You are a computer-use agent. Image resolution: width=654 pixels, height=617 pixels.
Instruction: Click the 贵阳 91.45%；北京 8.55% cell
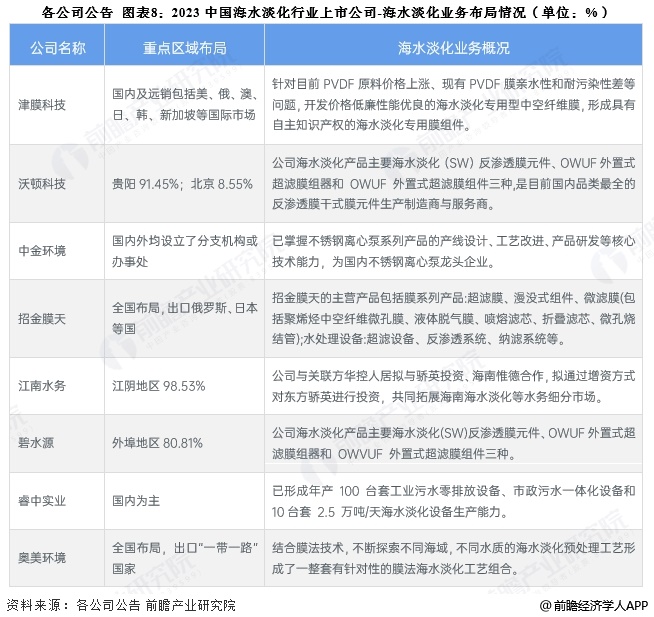point(182,184)
